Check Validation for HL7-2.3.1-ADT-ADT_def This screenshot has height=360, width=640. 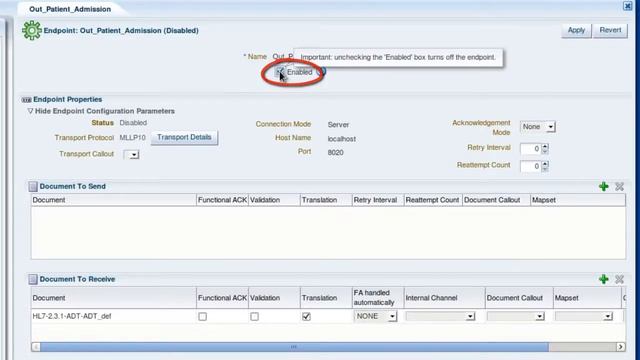[x=254, y=316]
